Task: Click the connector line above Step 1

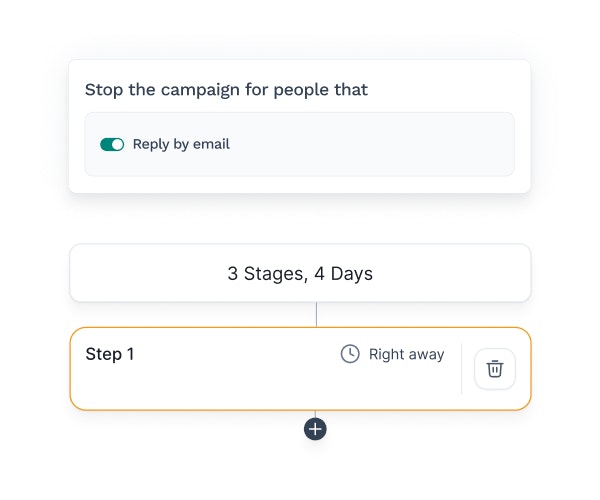Action: tap(316, 314)
